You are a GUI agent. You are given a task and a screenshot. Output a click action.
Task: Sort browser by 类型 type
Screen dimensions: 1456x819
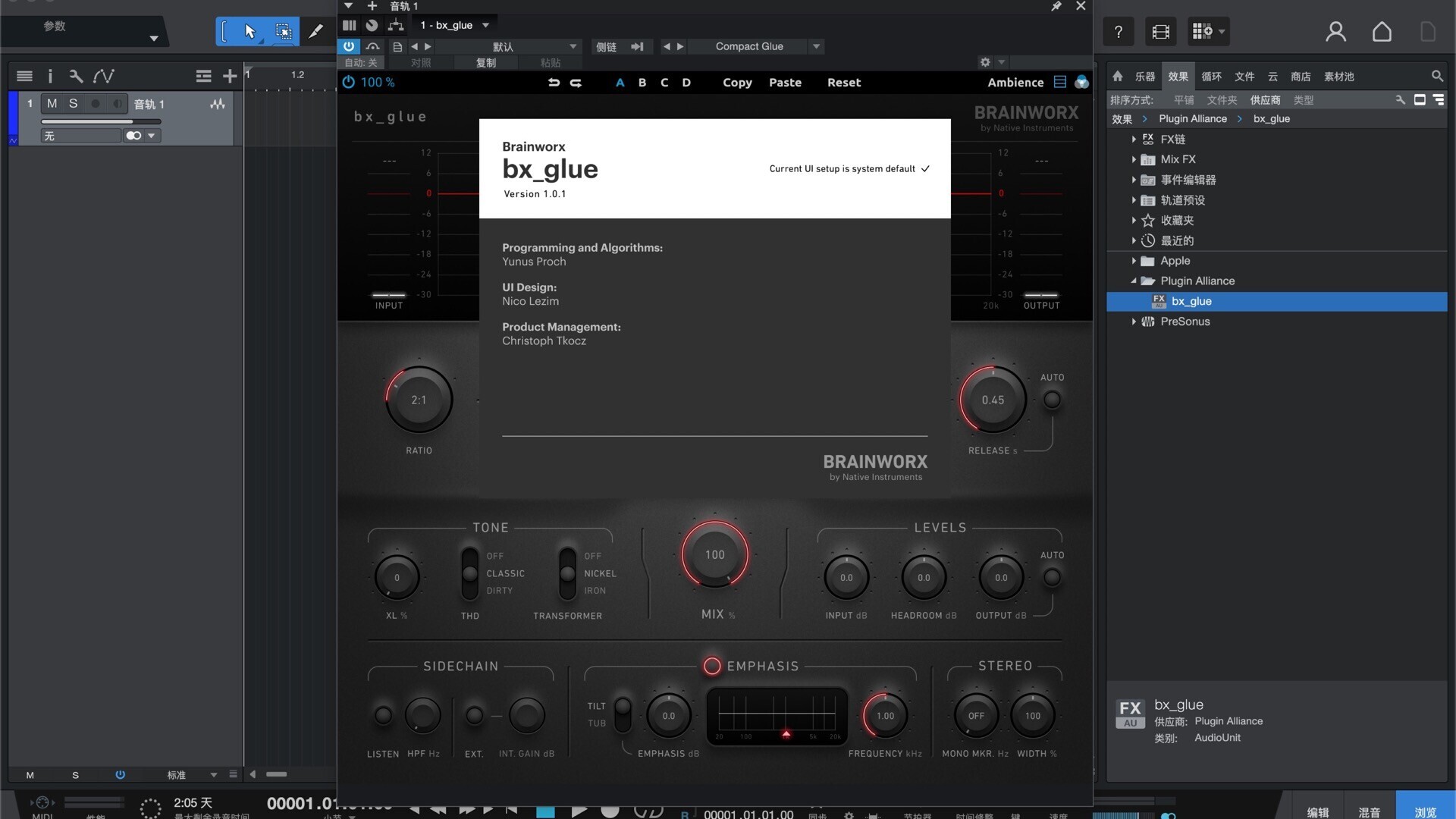coord(1303,99)
